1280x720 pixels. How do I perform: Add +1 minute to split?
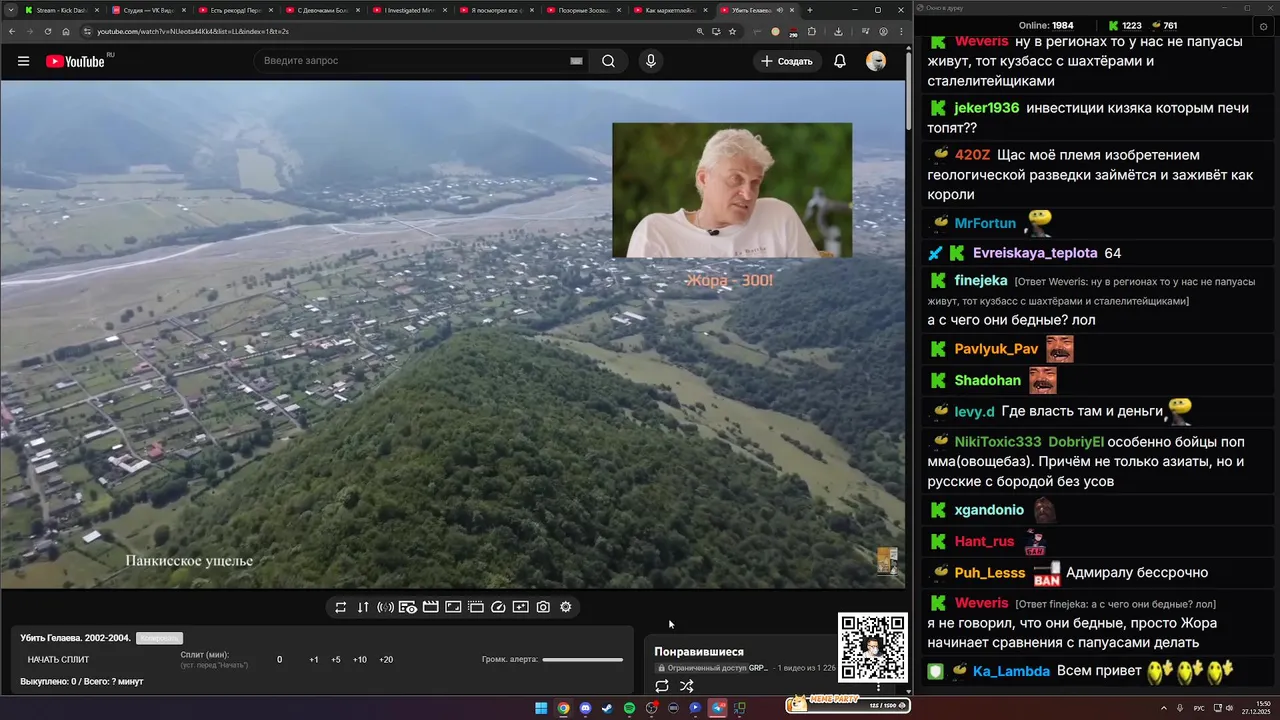click(314, 659)
